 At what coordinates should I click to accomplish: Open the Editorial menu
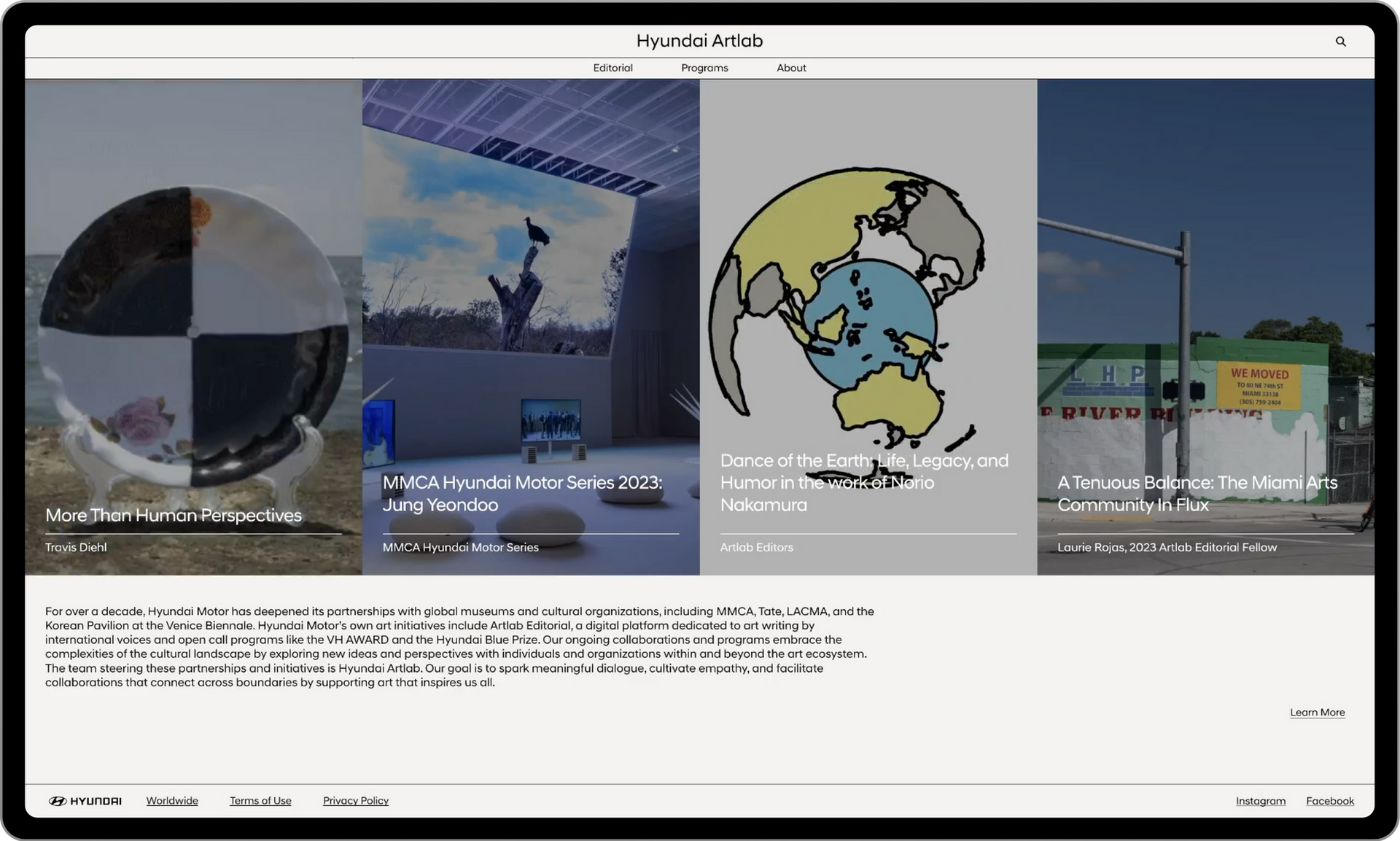tap(612, 68)
